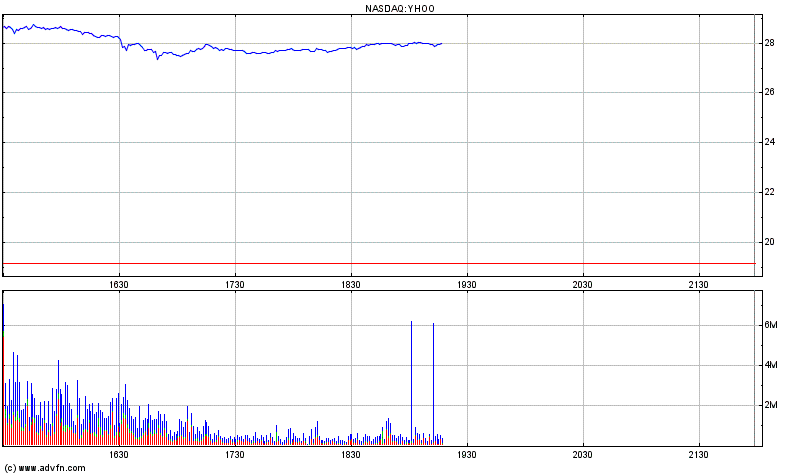
Task: Click the end of the blue price line
Action: click(442, 43)
